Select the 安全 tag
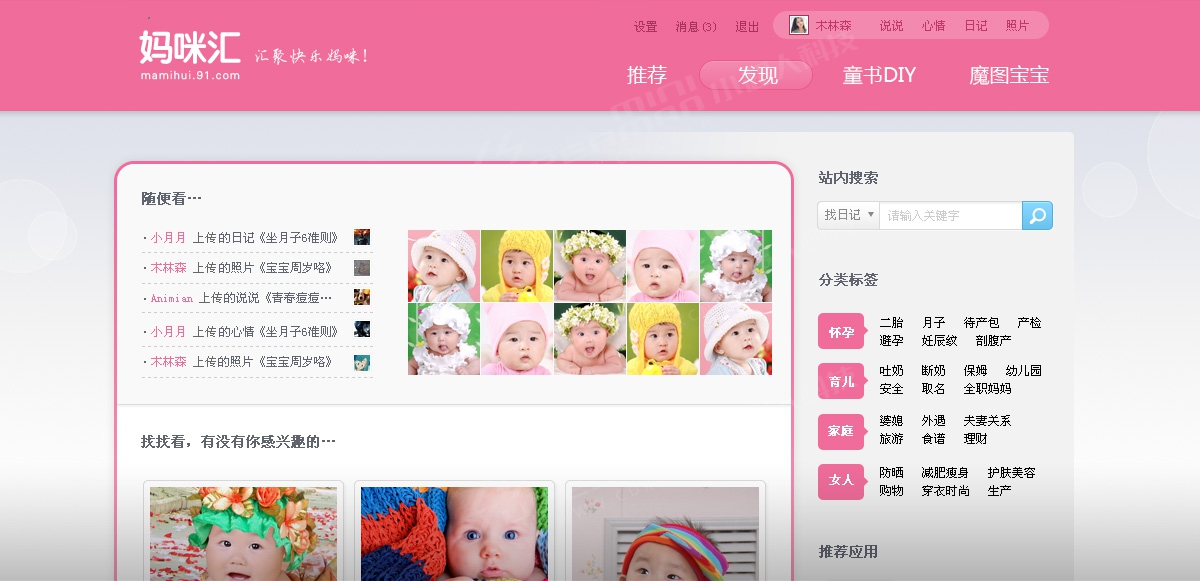The image size is (1200, 581). 891,389
